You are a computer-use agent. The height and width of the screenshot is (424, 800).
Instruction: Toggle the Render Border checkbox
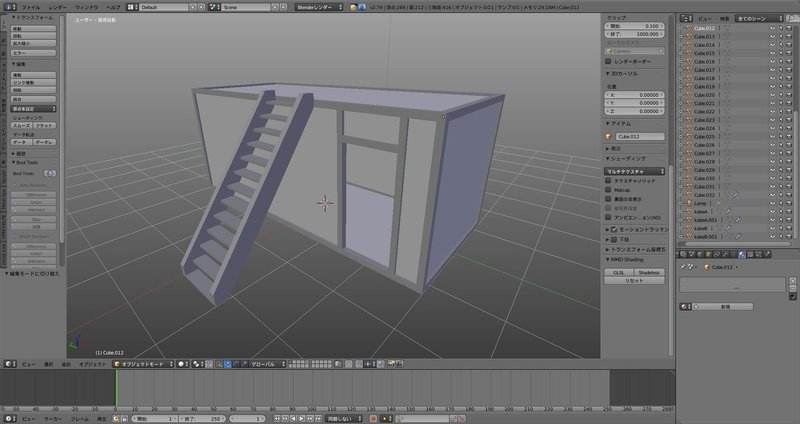tap(608, 61)
